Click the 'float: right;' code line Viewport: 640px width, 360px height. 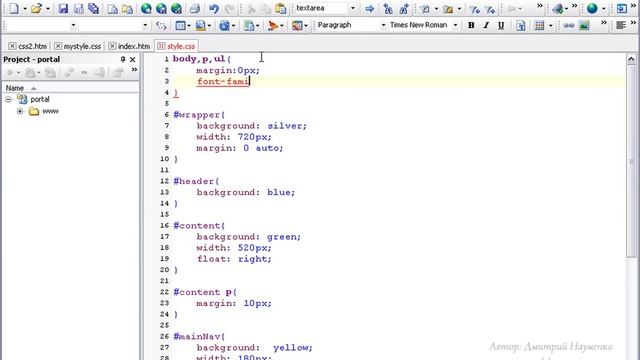234,259
